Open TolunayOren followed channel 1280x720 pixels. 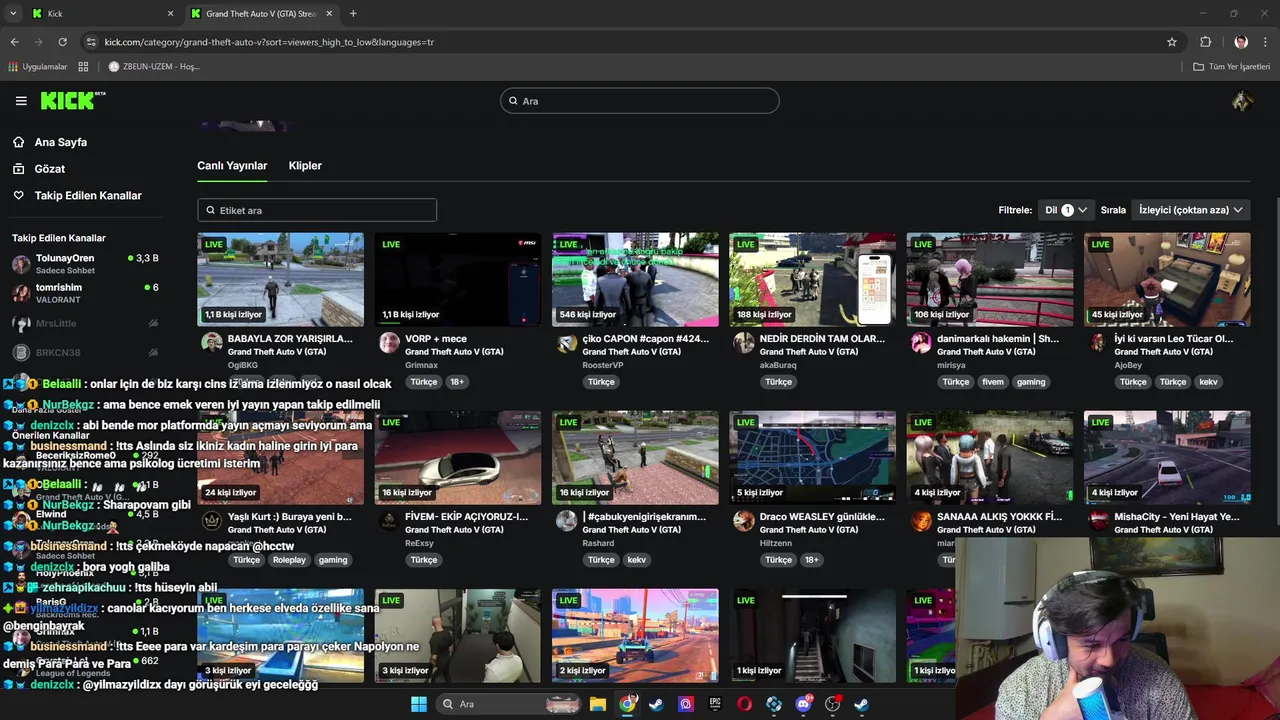85,264
